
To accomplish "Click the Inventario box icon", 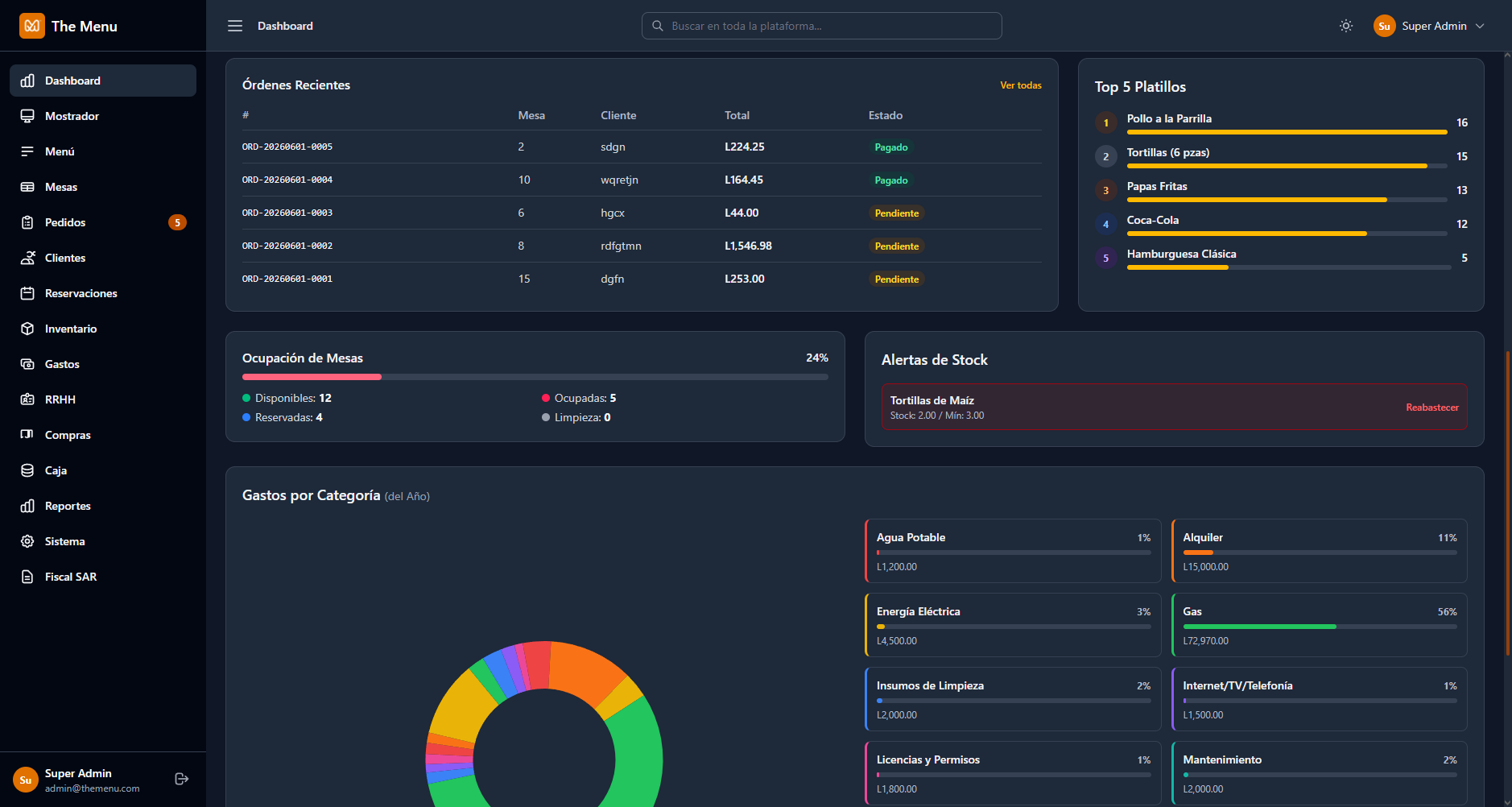I will [x=27, y=329].
